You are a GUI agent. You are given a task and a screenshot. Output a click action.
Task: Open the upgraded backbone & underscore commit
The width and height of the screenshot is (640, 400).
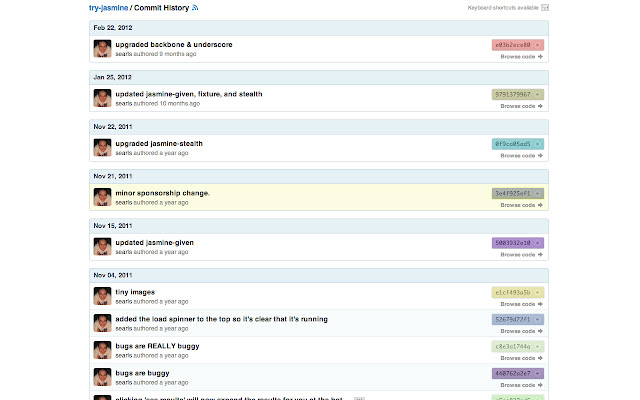[x=174, y=44]
